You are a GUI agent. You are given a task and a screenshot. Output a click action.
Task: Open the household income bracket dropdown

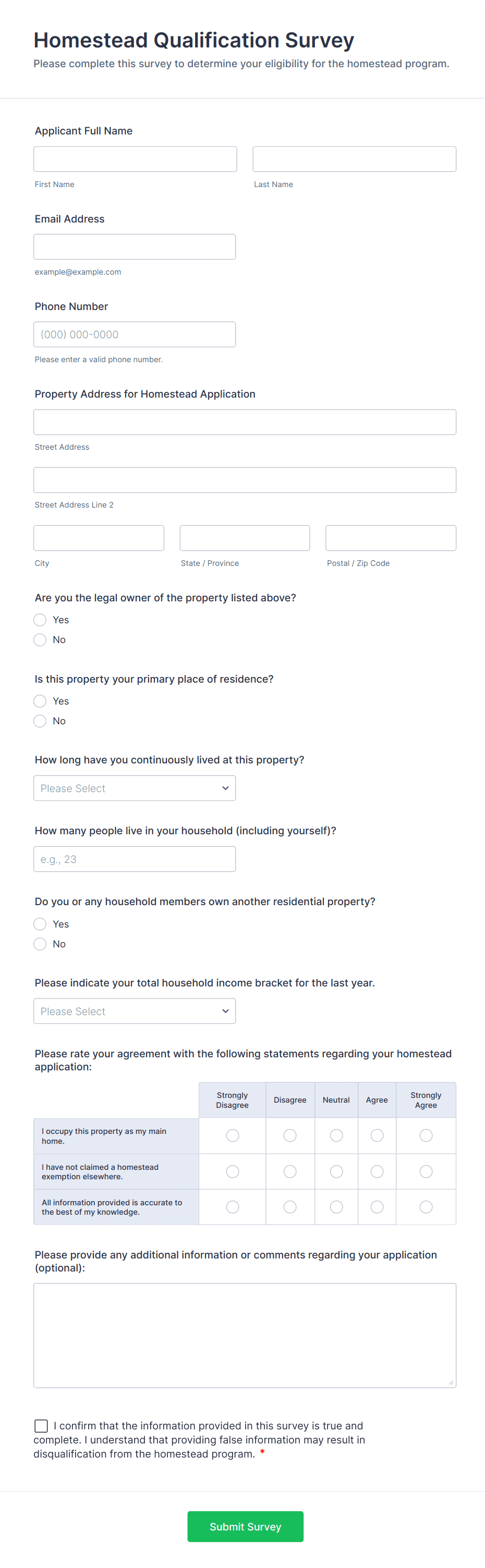[134, 1010]
